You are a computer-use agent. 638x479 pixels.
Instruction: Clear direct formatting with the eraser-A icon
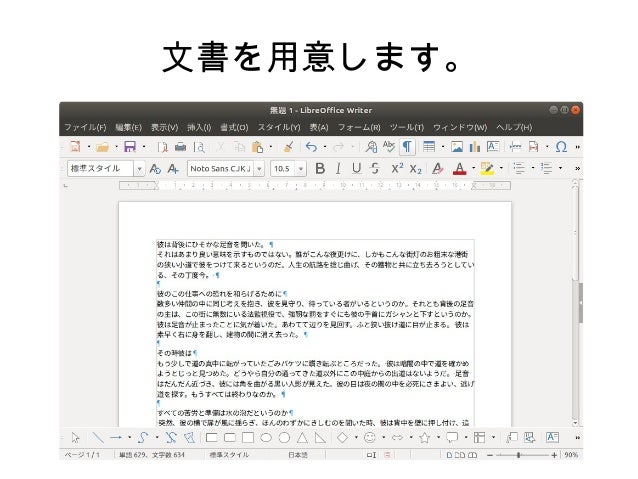(x=437, y=168)
